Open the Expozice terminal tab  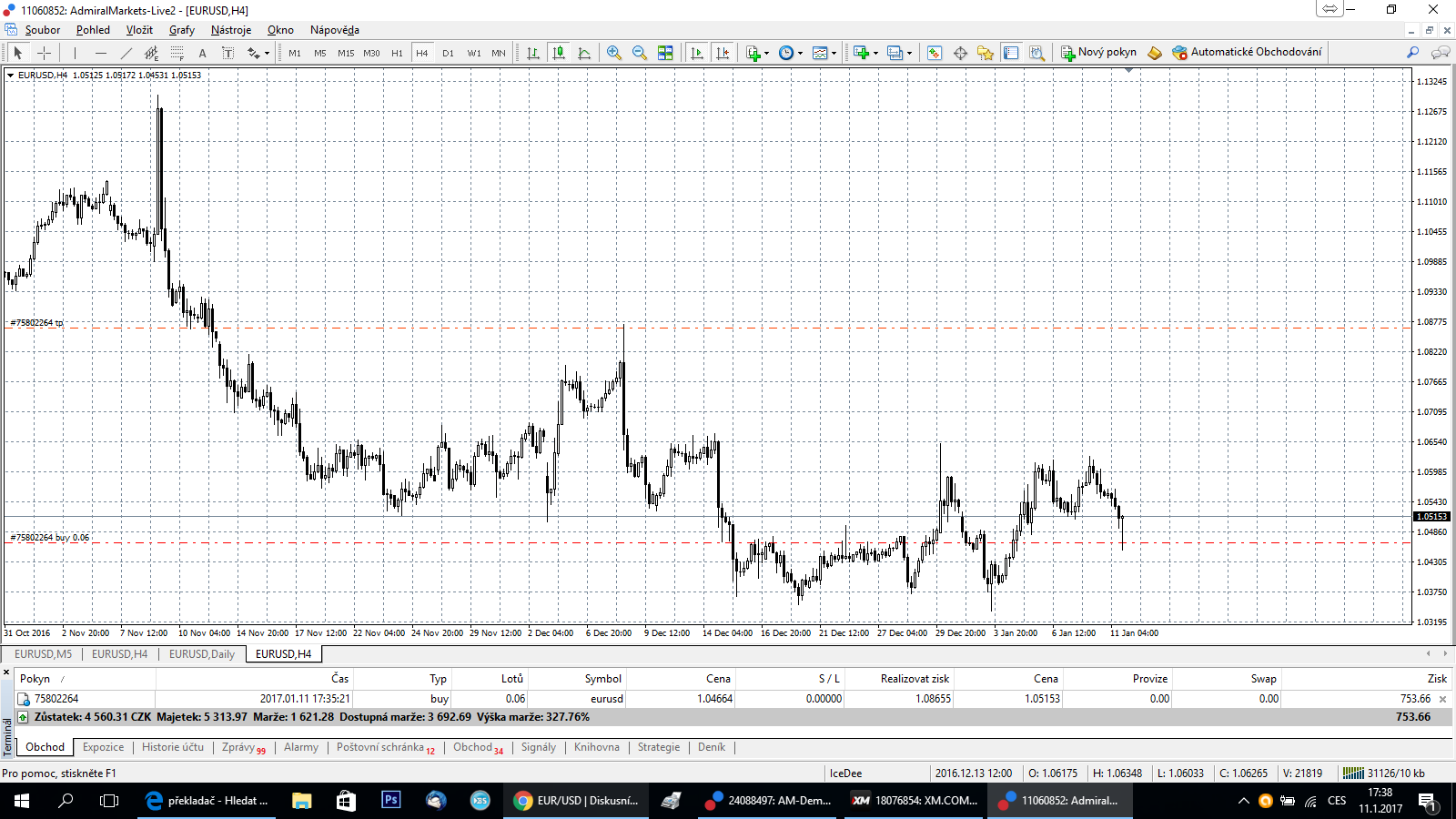(x=103, y=747)
